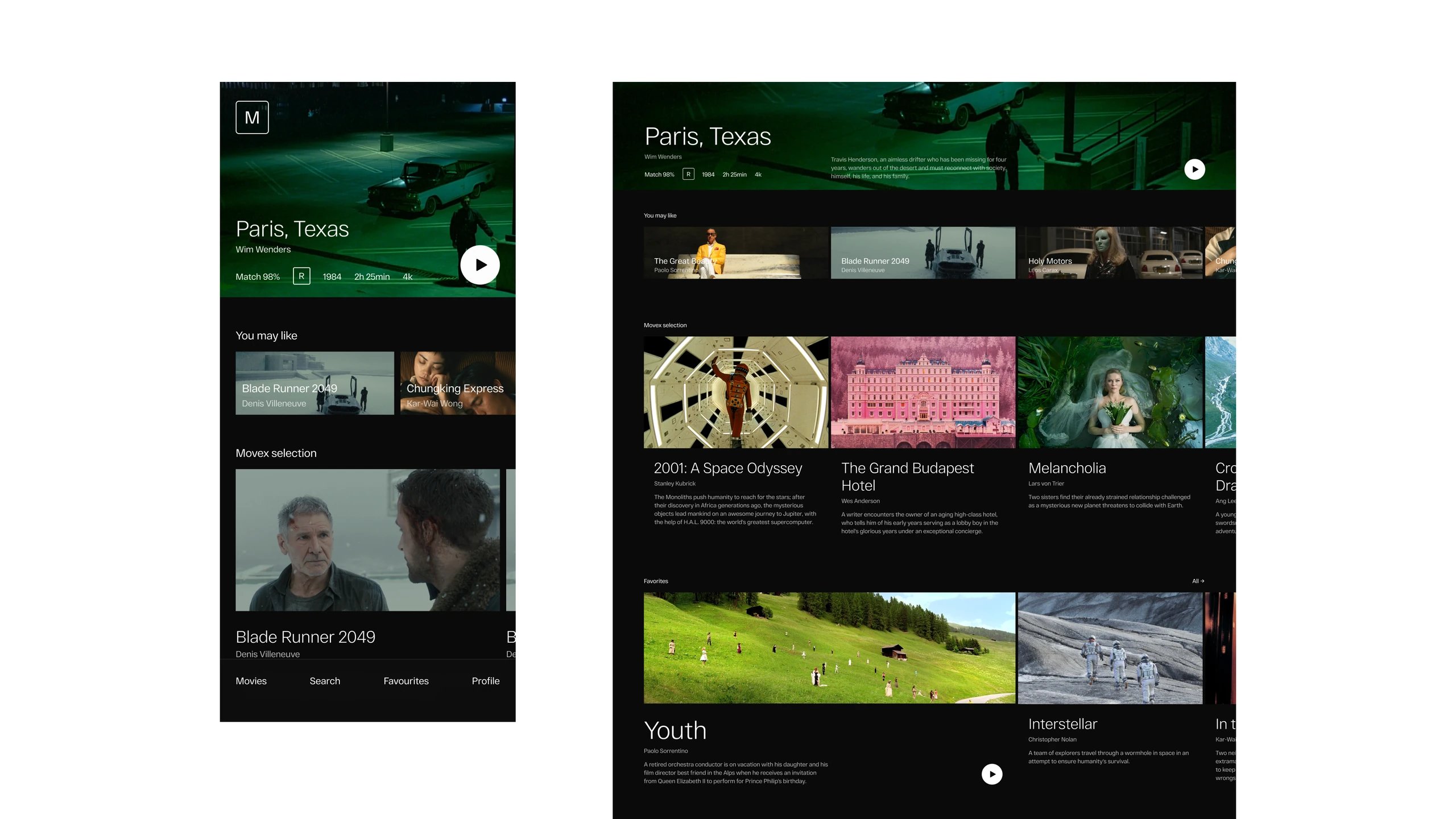This screenshot has height=819, width=1456.
Task: Play Paris, Texas on the mobile view
Action: click(x=480, y=265)
